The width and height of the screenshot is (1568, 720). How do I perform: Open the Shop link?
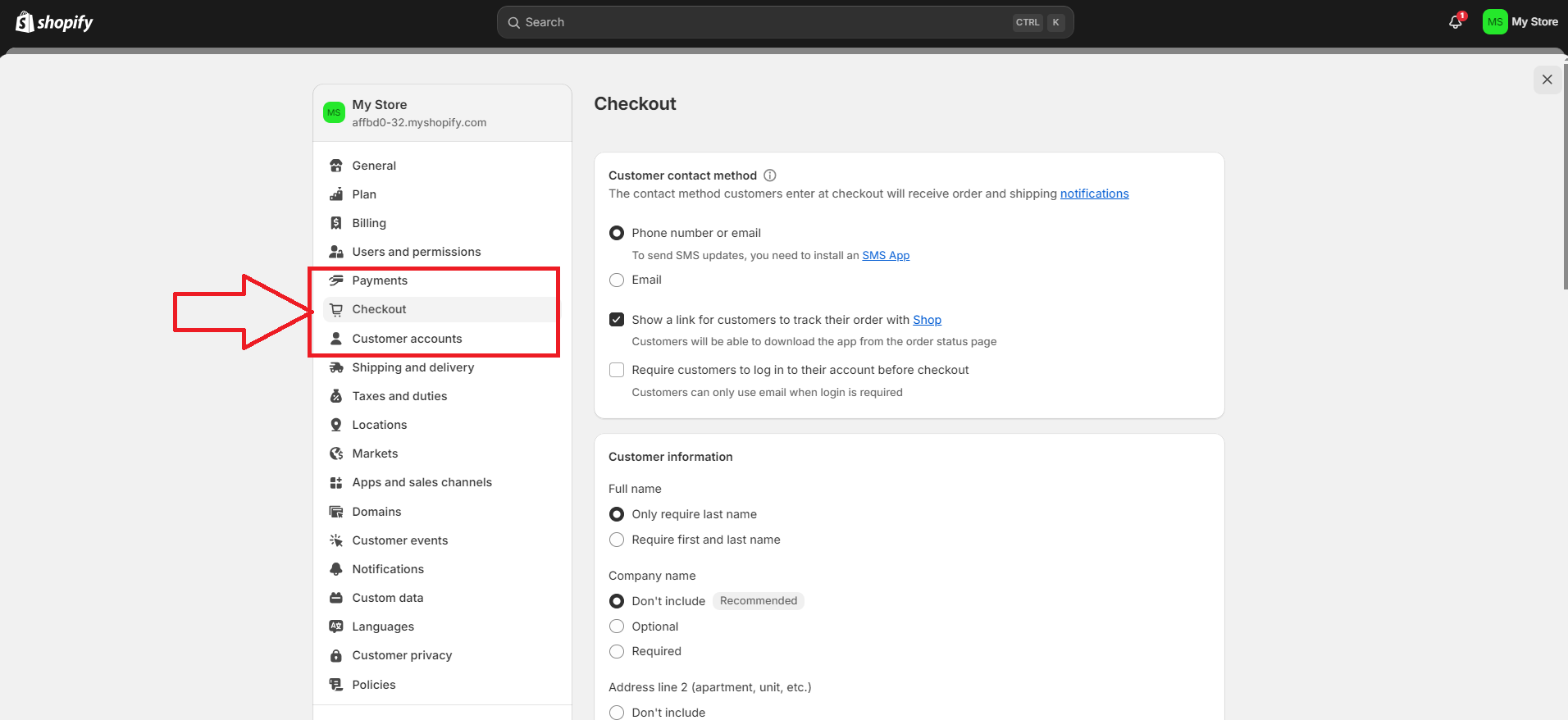pos(927,320)
